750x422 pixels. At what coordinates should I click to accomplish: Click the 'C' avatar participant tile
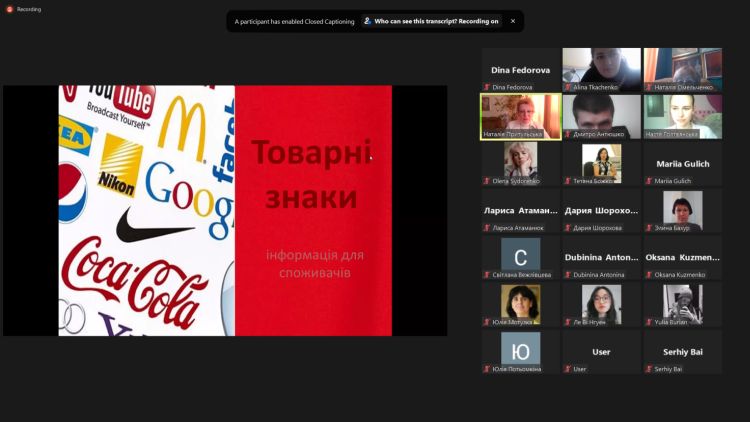coord(520,257)
